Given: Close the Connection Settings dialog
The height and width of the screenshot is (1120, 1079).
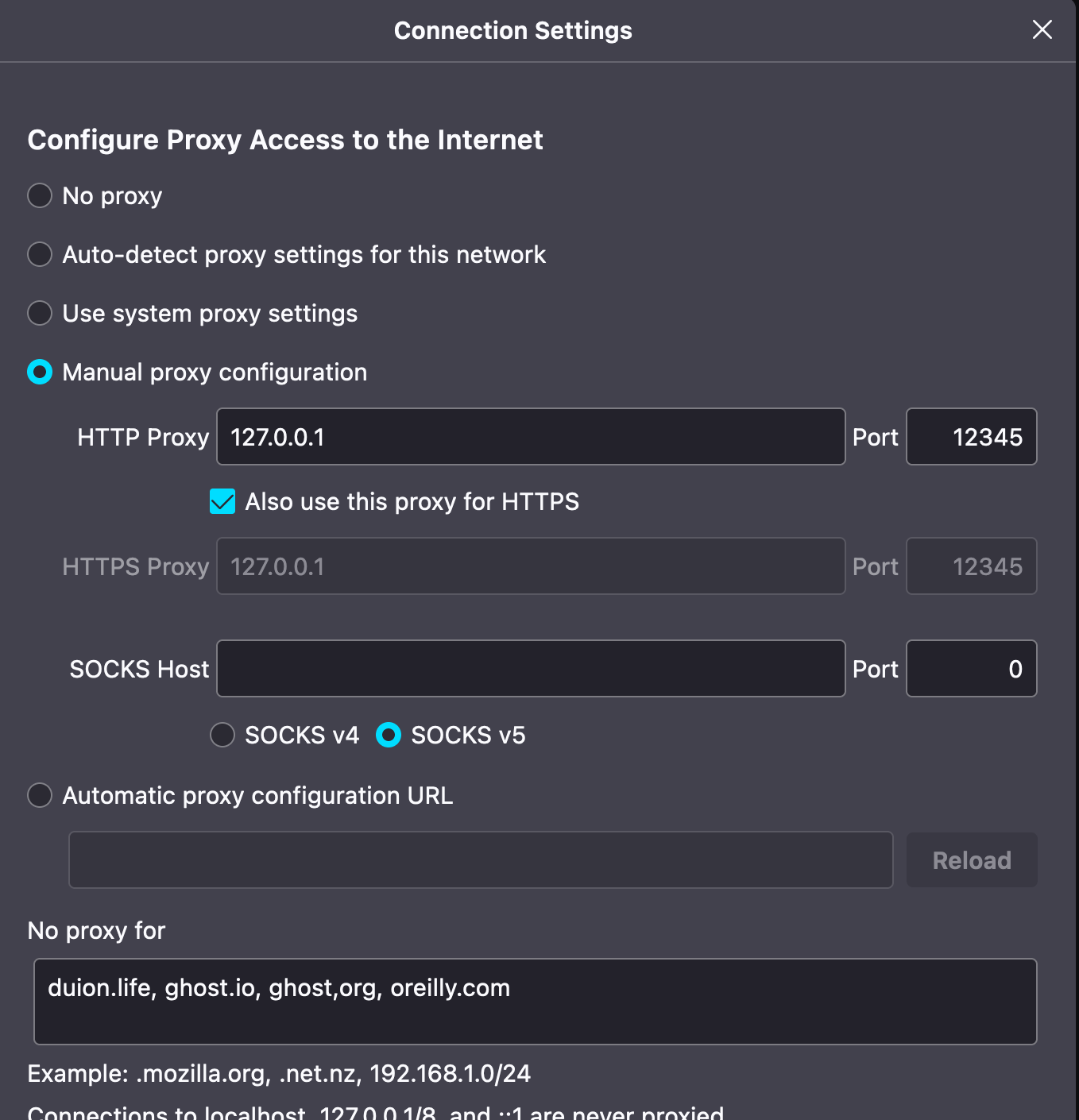Looking at the screenshot, I should point(1042,30).
